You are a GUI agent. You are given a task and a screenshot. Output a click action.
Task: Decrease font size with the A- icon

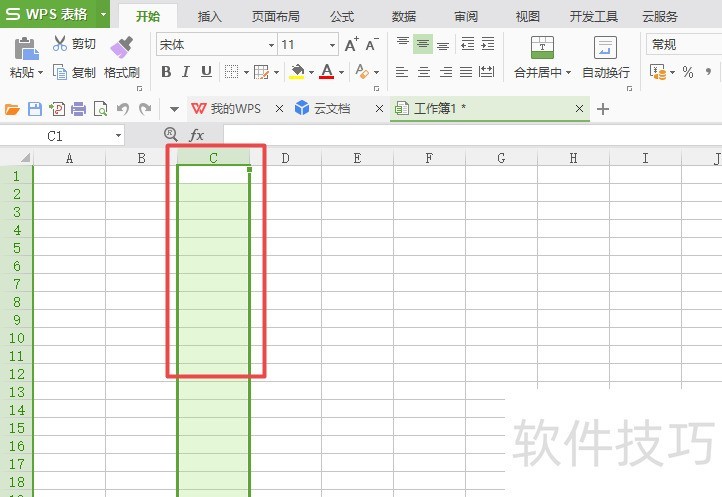372,44
